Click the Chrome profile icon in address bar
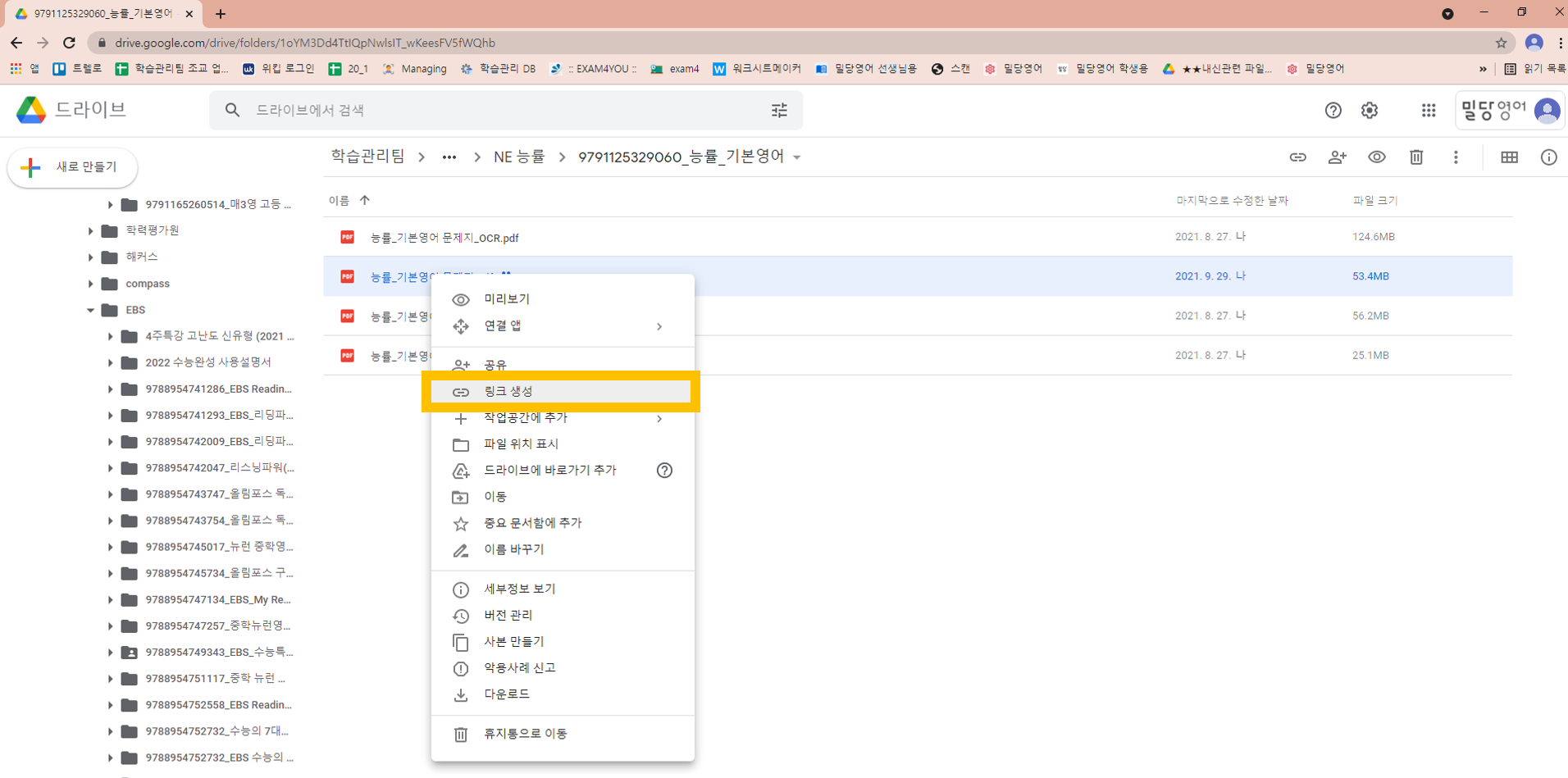 click(x=1534, y=43)
